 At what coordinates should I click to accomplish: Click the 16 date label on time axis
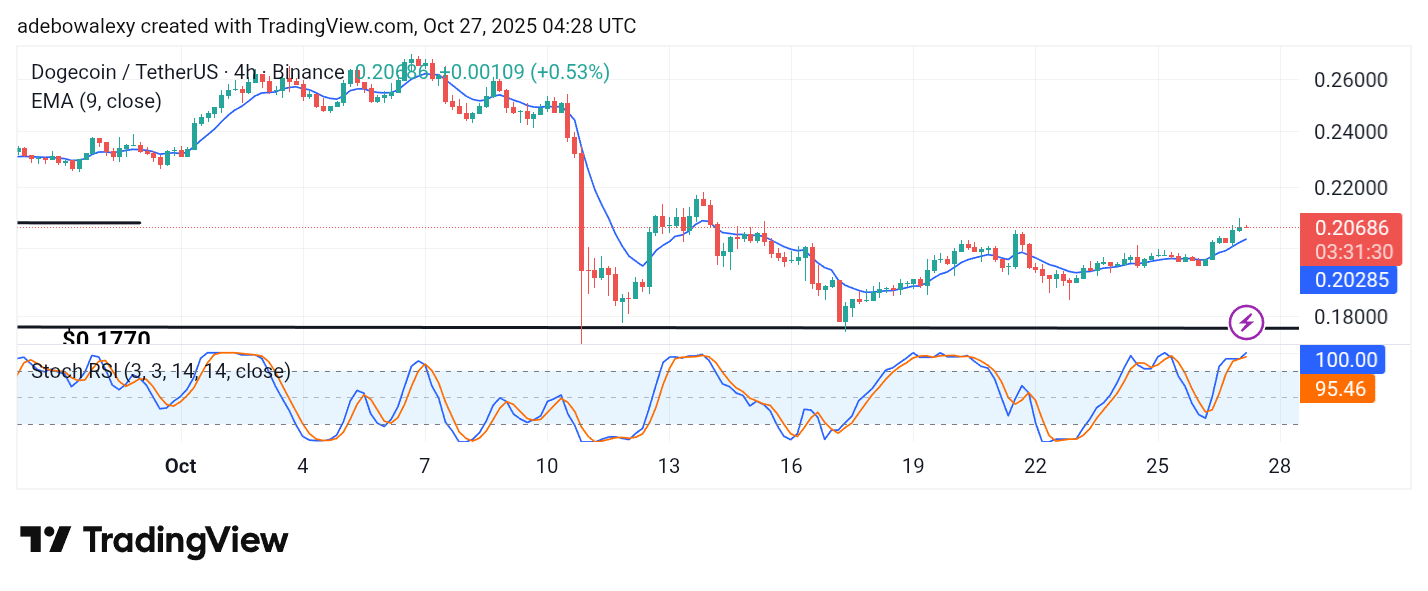(x=791, y=466)
